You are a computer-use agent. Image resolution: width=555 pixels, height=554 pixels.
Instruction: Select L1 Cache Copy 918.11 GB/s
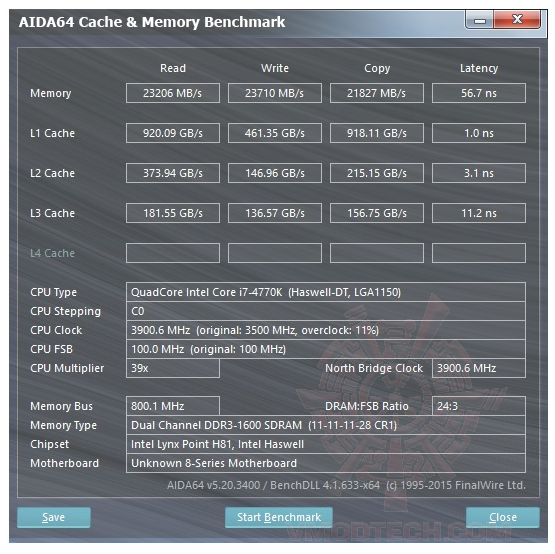tap(377, 133)
